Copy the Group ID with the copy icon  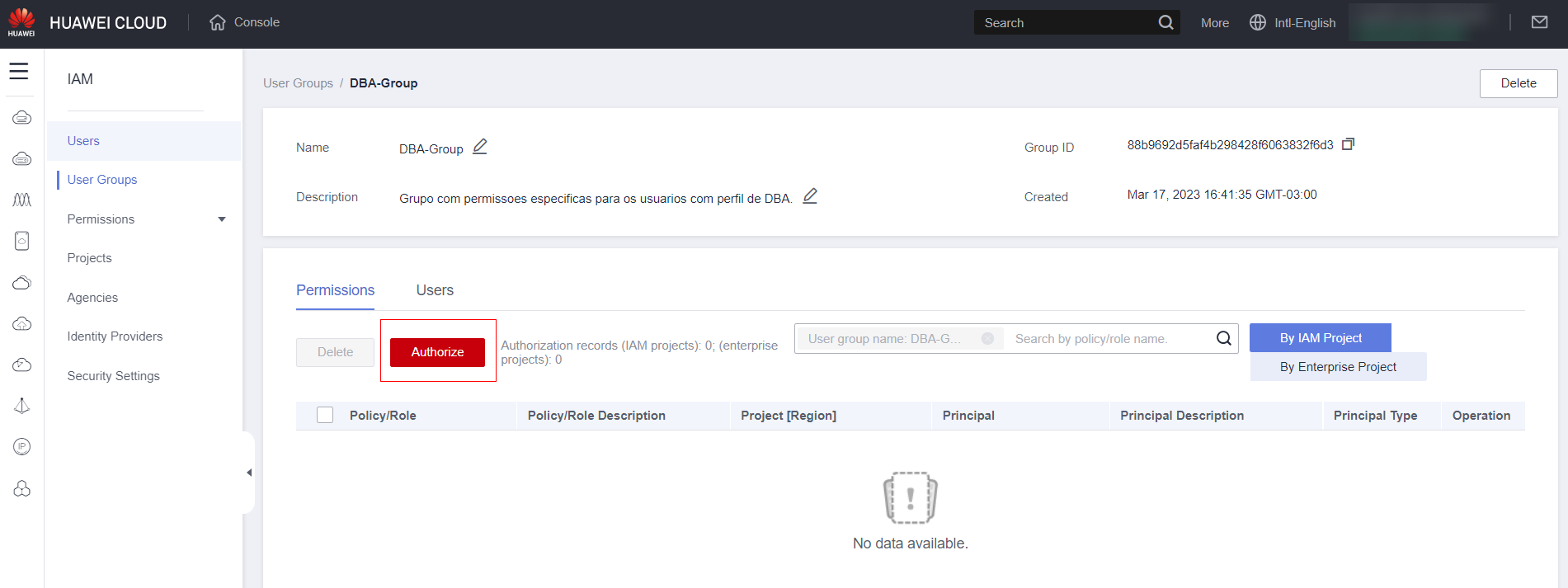pos(1348,144)
